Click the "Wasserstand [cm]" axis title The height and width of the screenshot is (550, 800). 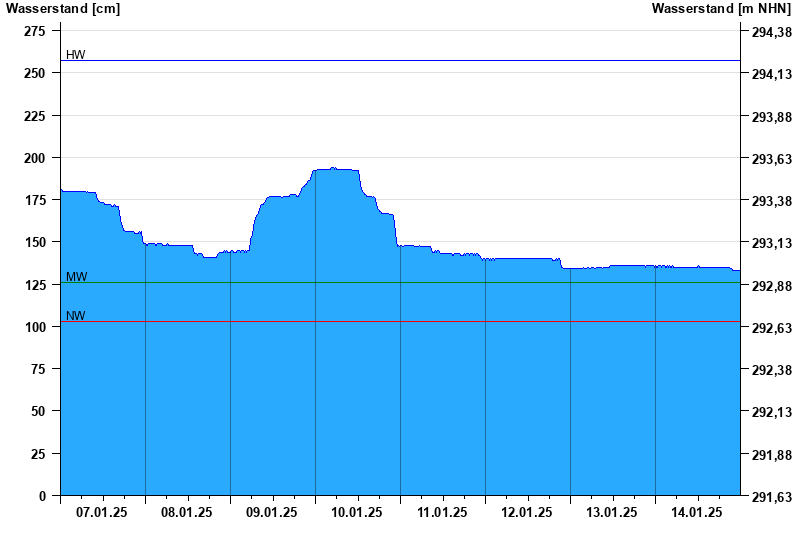click(x=63, y=9)
